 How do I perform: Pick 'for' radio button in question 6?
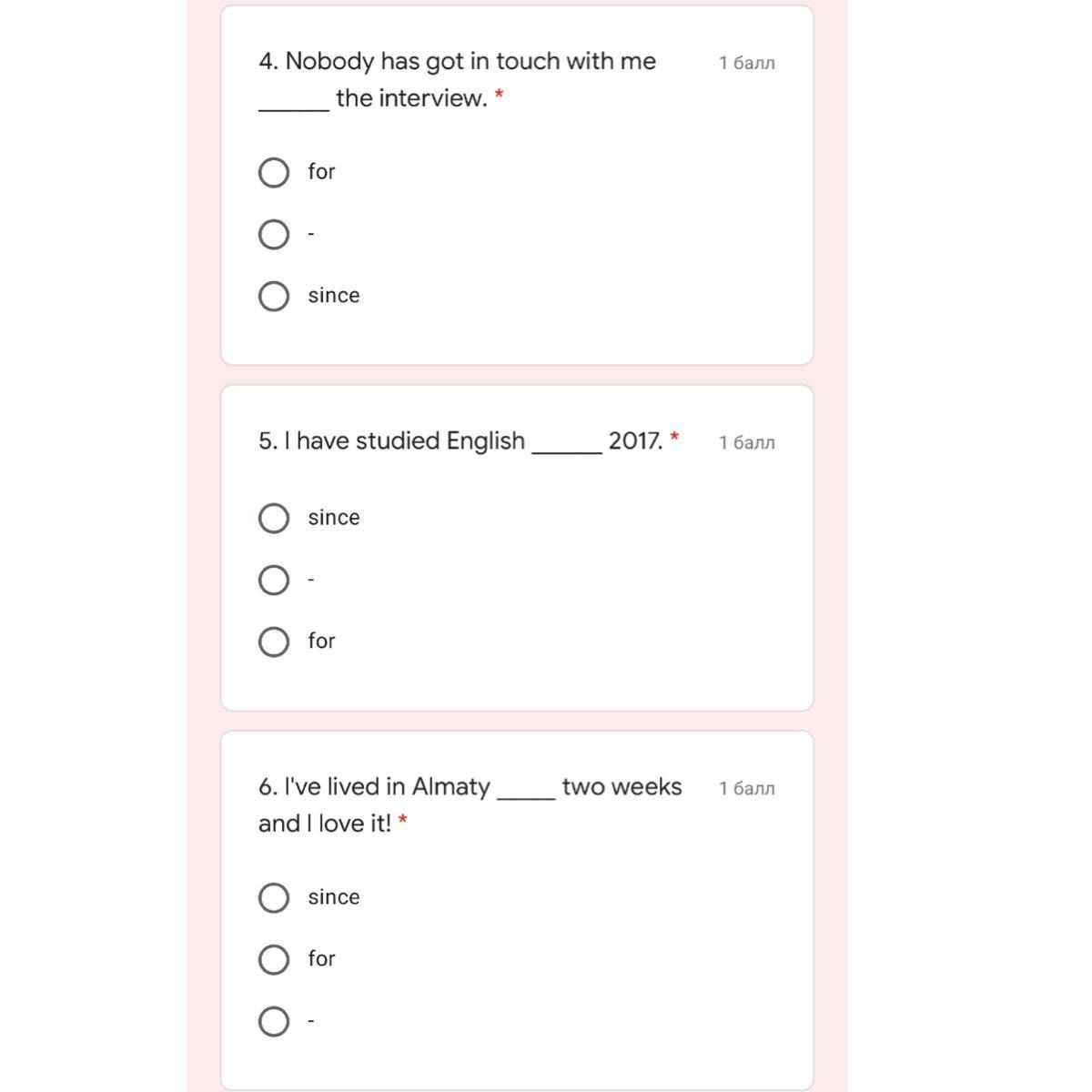point(274,959)
